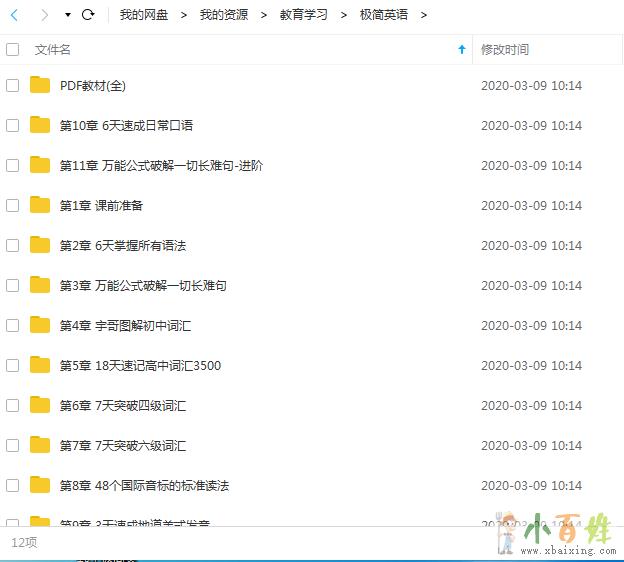Check the box for 第10章 6天速成日常口语
The width and height of the screenshot is (624, 562).
click(13, 125)
